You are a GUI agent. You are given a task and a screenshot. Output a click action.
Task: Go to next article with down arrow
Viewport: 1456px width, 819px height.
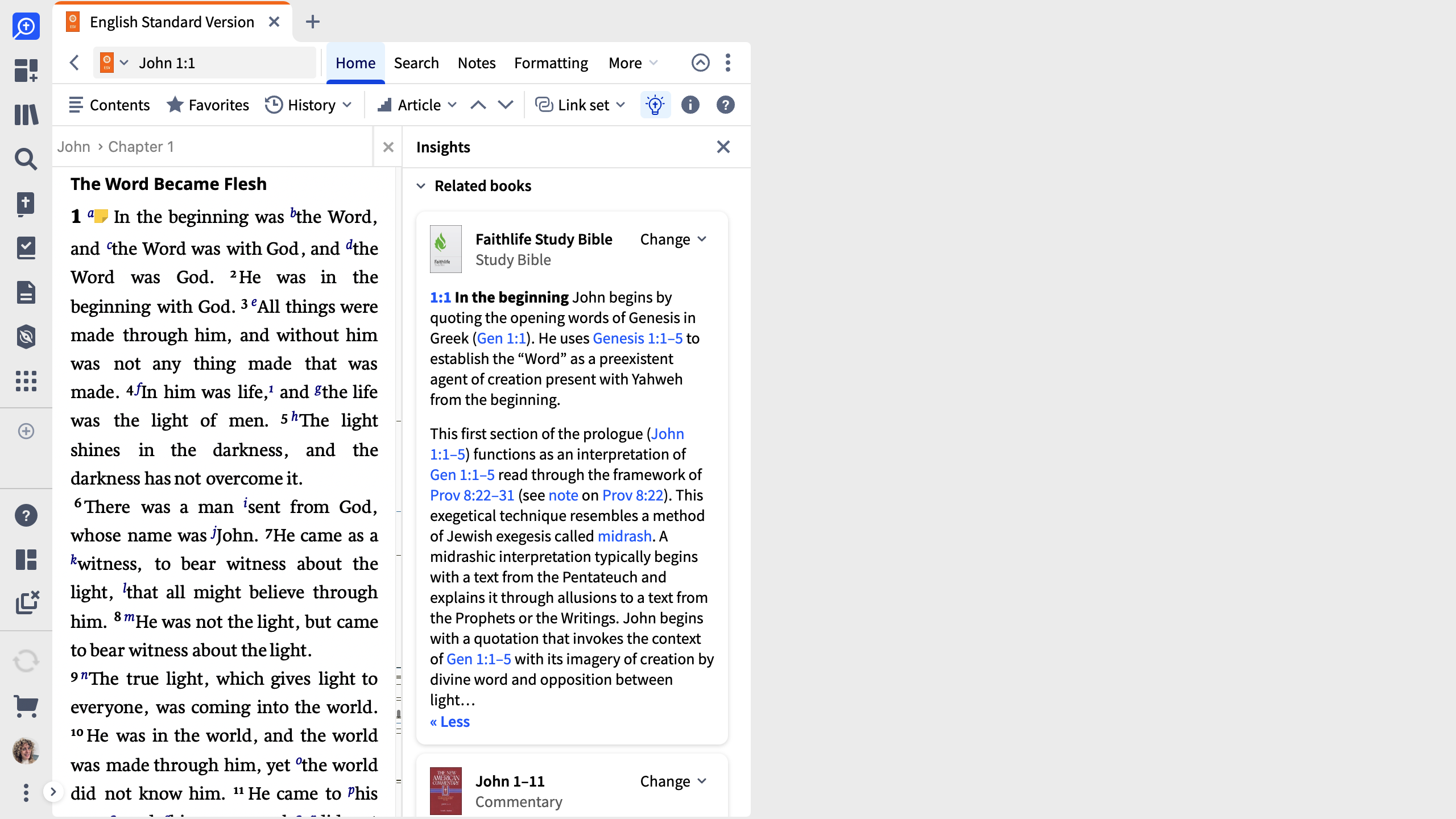pyautogui.click(x=506, y=105)
